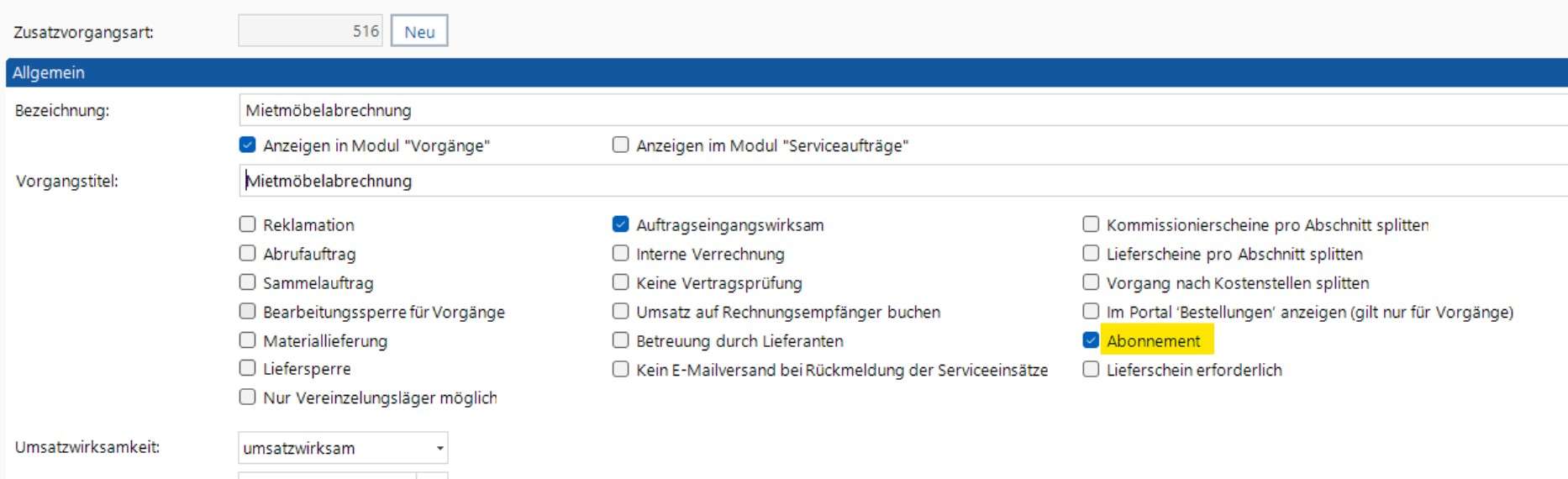
Task: Enable Betreuung durch Lieferanten
Action: (x=620, y=341)
